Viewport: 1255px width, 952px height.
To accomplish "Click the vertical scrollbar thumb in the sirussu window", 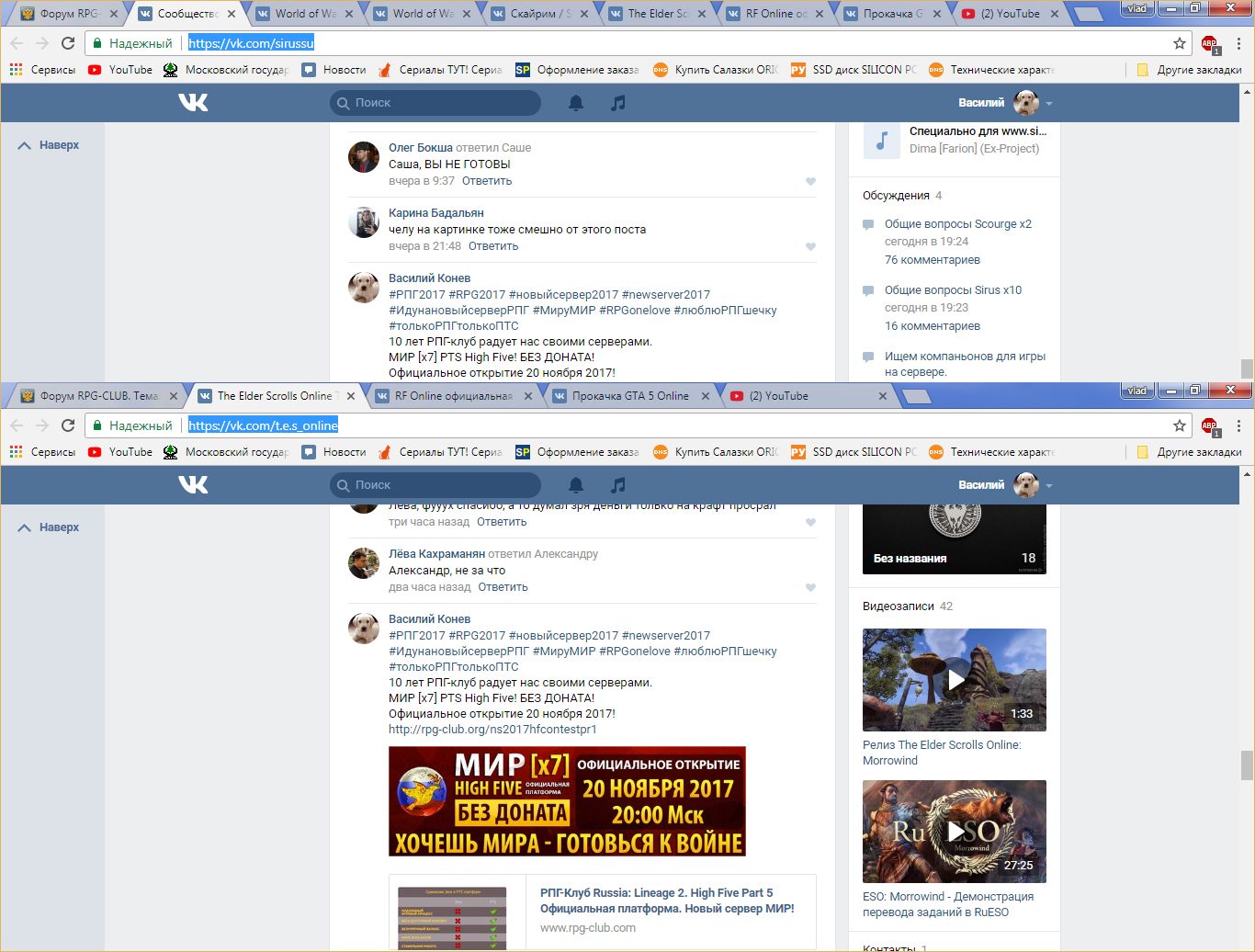I will [1247, 368].
